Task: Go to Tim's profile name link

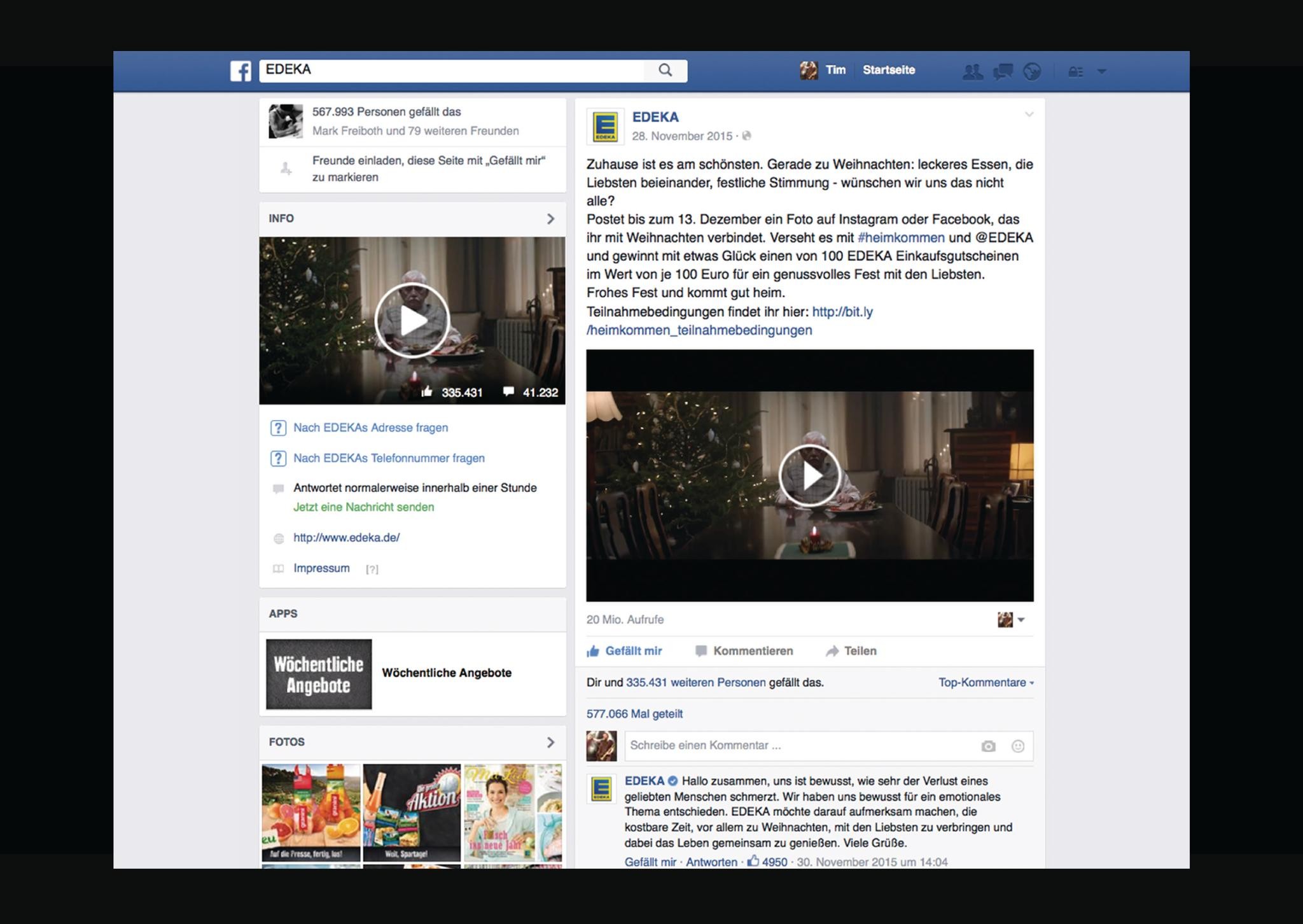Action: tap(835, 70)
